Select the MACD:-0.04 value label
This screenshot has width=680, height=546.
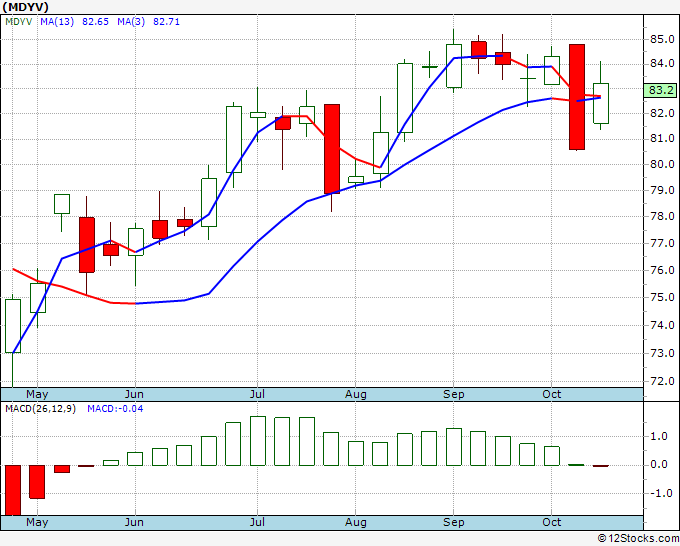[115, 409]
